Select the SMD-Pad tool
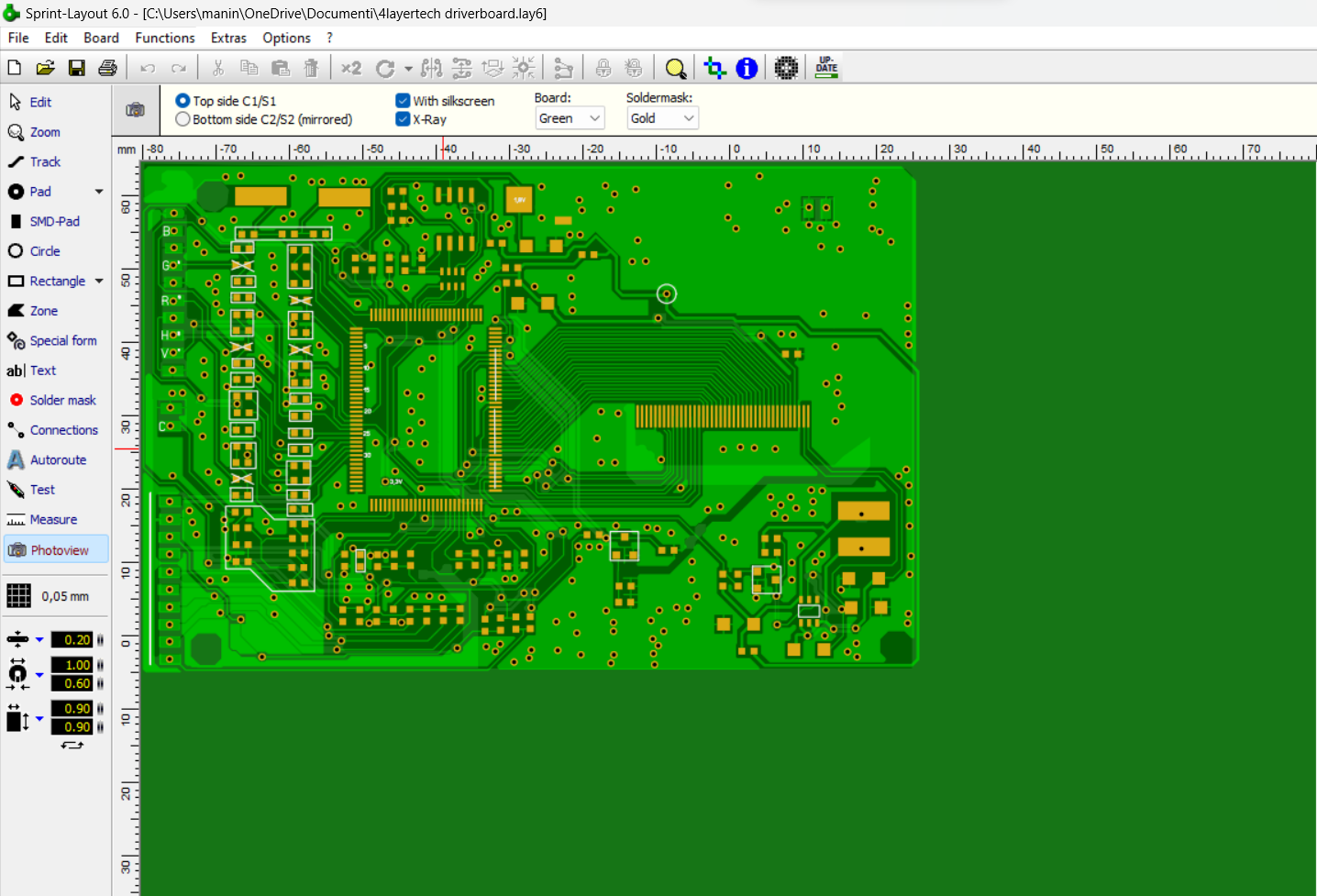This screenshot has height=896, width=1317. pyautogui.click(x=55, y=221)
